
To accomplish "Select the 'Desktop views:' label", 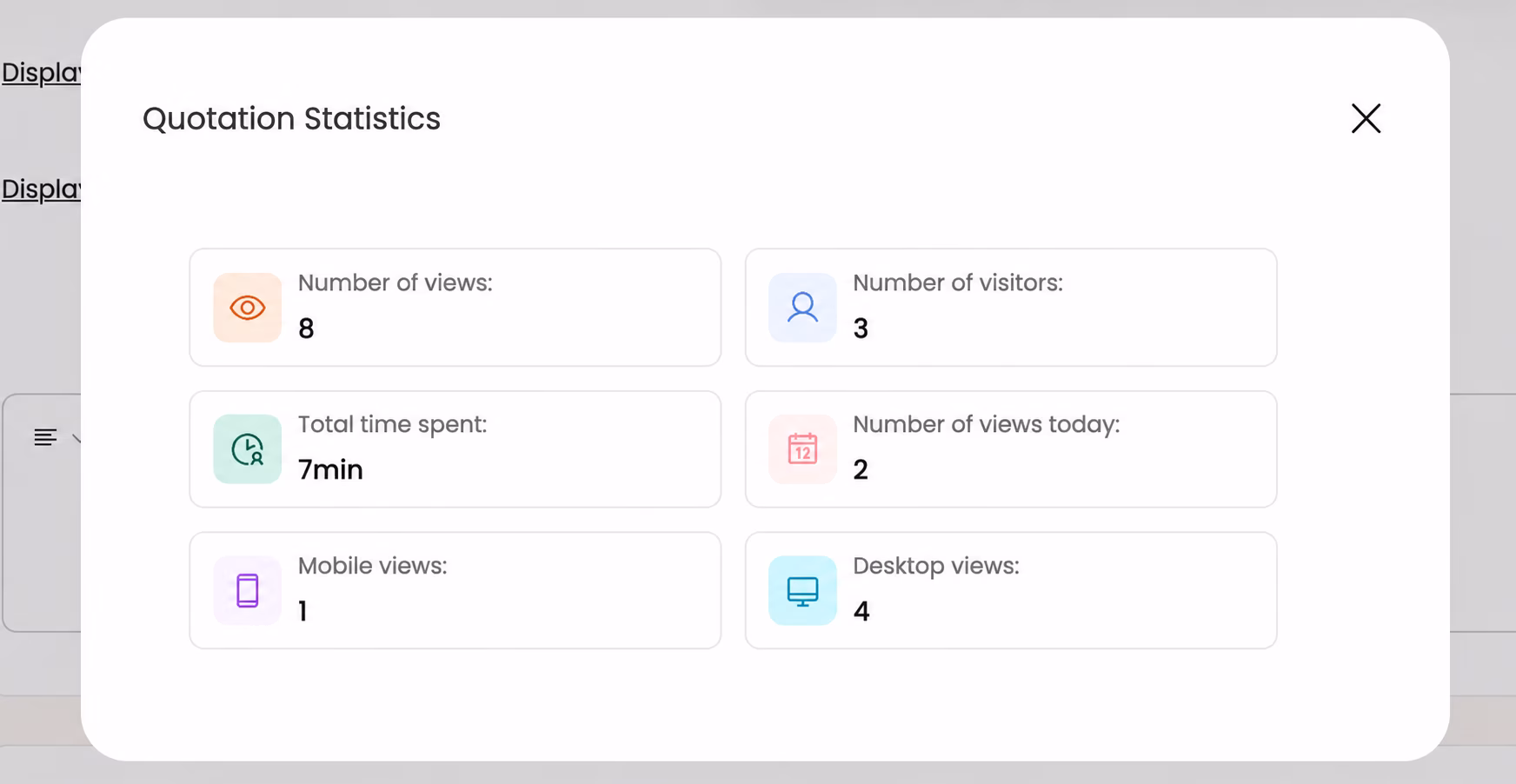I will coord(936,566).
